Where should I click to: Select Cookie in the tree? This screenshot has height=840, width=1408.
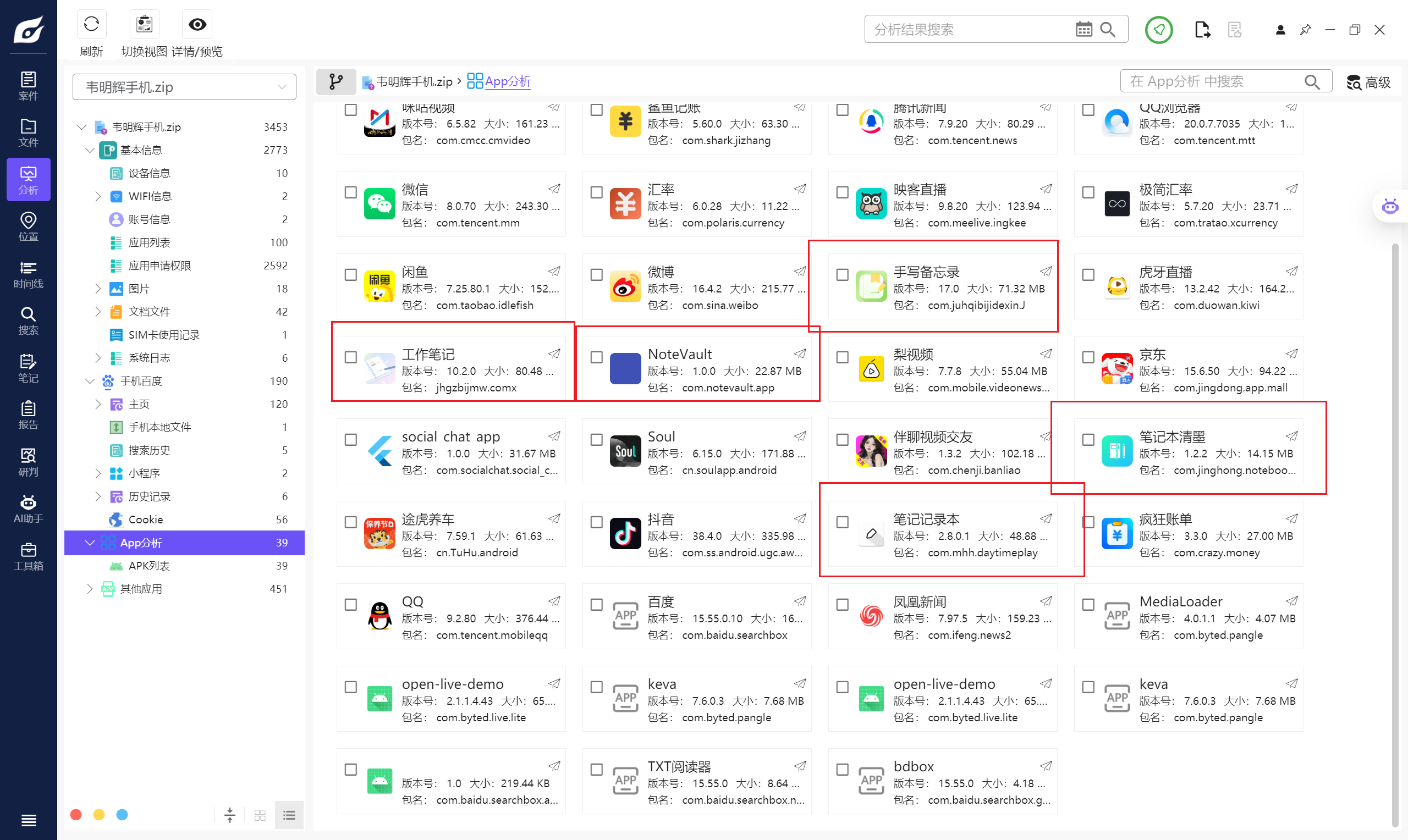coord(184,520)
